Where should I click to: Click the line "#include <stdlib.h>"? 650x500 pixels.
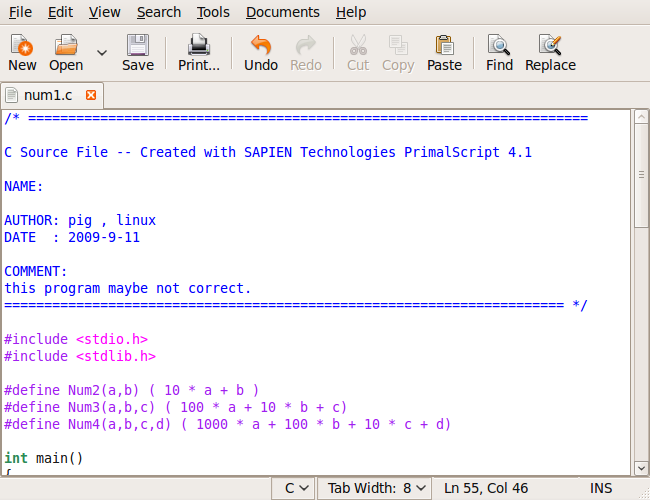(80, 356)
